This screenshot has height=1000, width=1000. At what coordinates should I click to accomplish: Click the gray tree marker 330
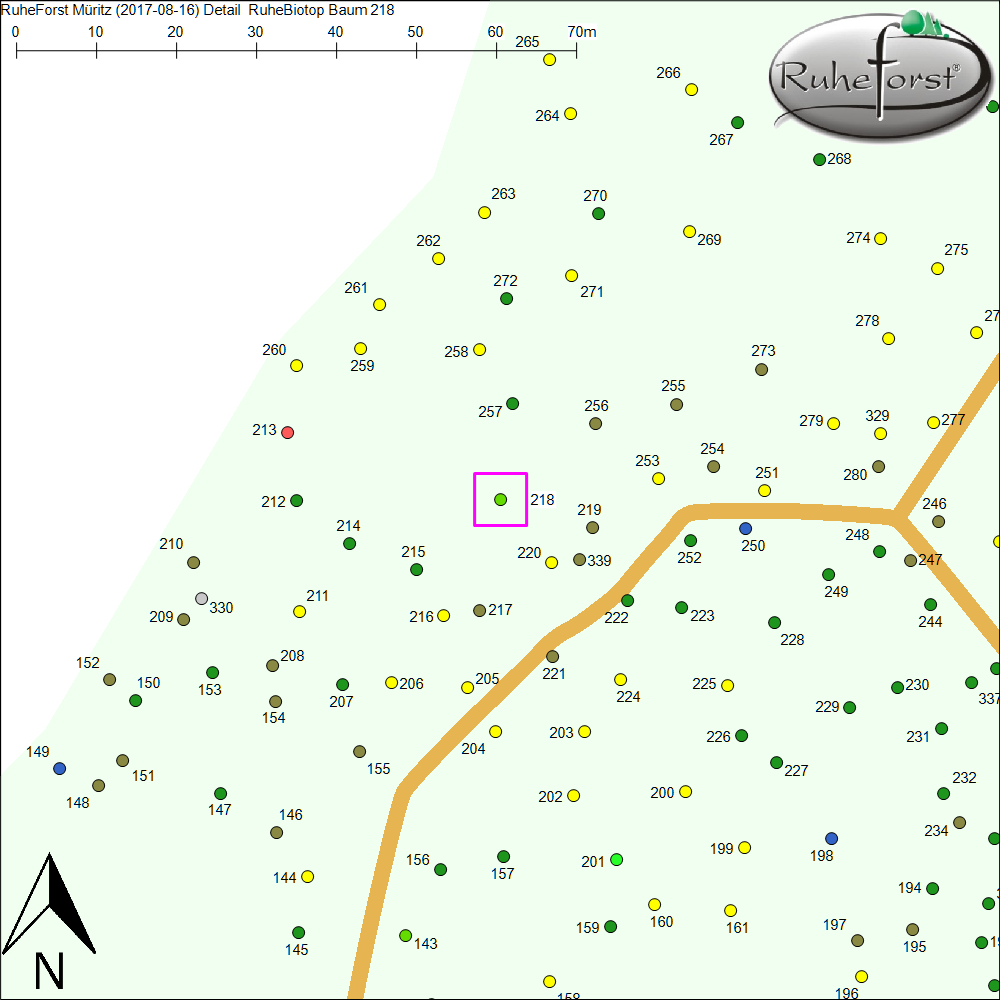(202, 598)
